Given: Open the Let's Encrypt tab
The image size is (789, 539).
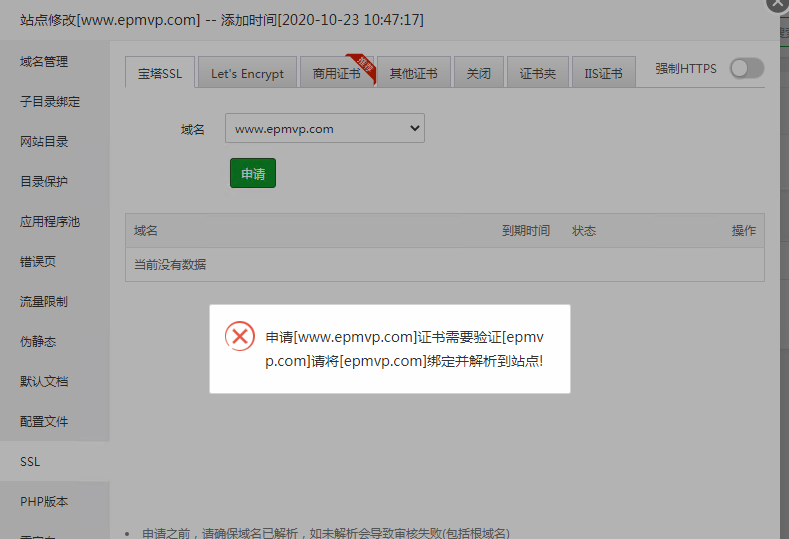Looking at the screenshot, I should click(x=247, y=72).
